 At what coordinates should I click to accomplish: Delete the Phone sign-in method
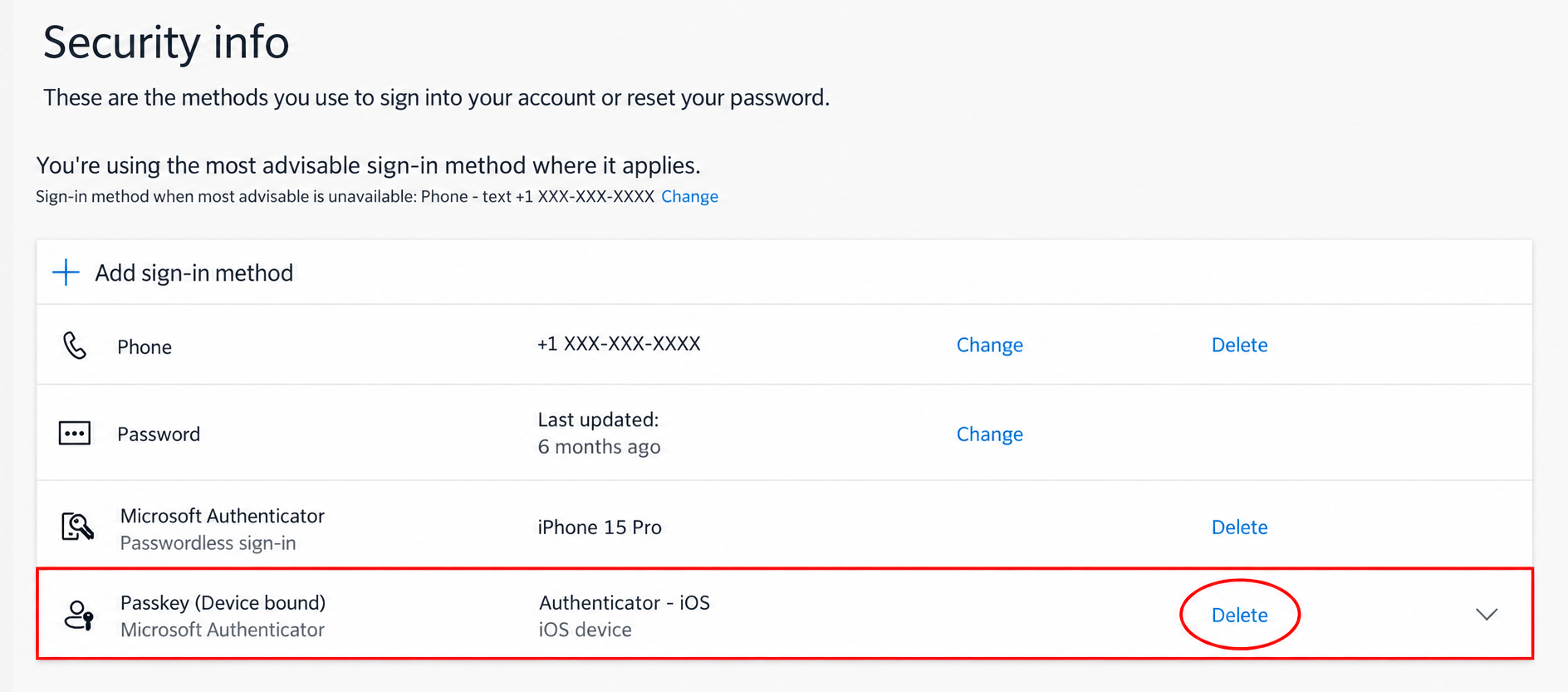pos(1239,345)
